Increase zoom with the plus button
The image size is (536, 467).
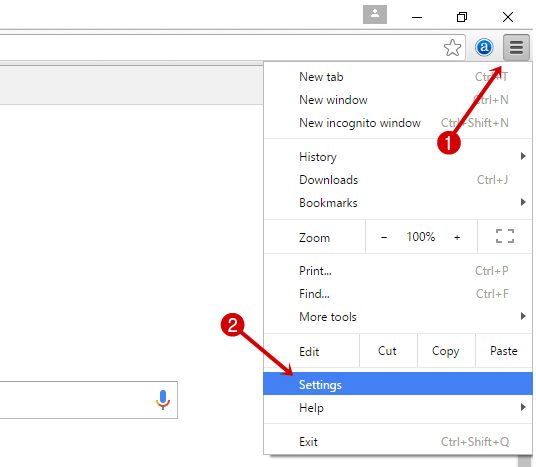click(457, 237)
